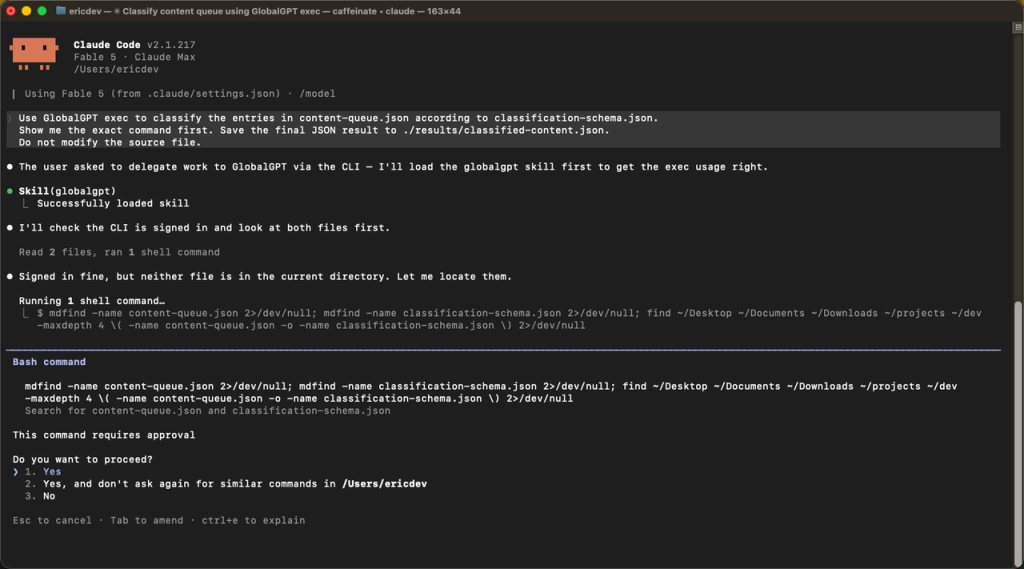Click bold '/Users/ericdev' in option 2
Viewport: 1024px width, 569px height.
pyautogui.click(x=385, y=484)
